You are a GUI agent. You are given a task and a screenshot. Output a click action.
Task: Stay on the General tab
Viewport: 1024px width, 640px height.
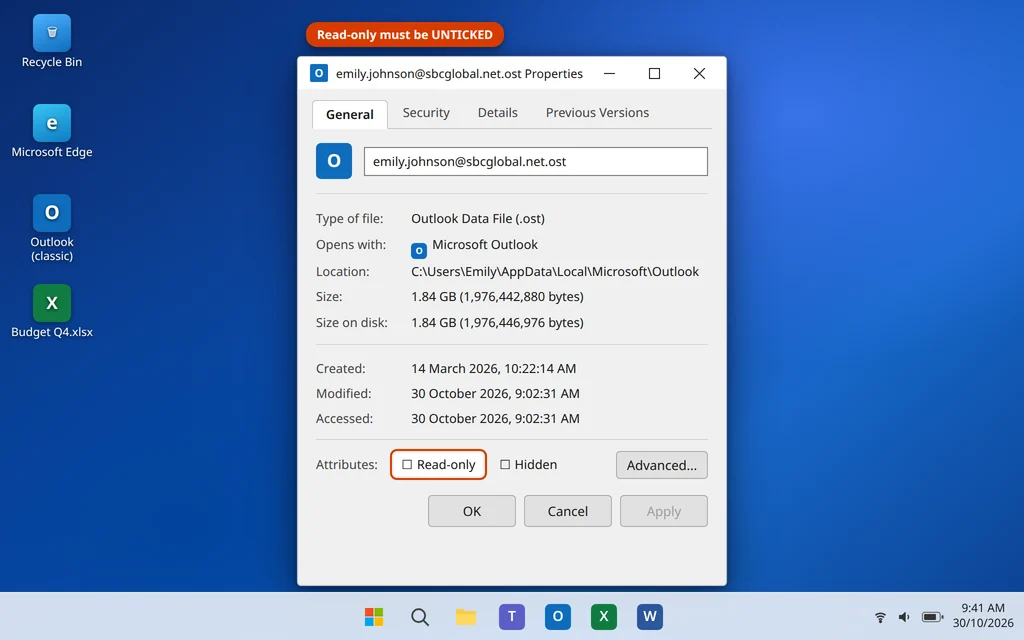tap(349, 114)
